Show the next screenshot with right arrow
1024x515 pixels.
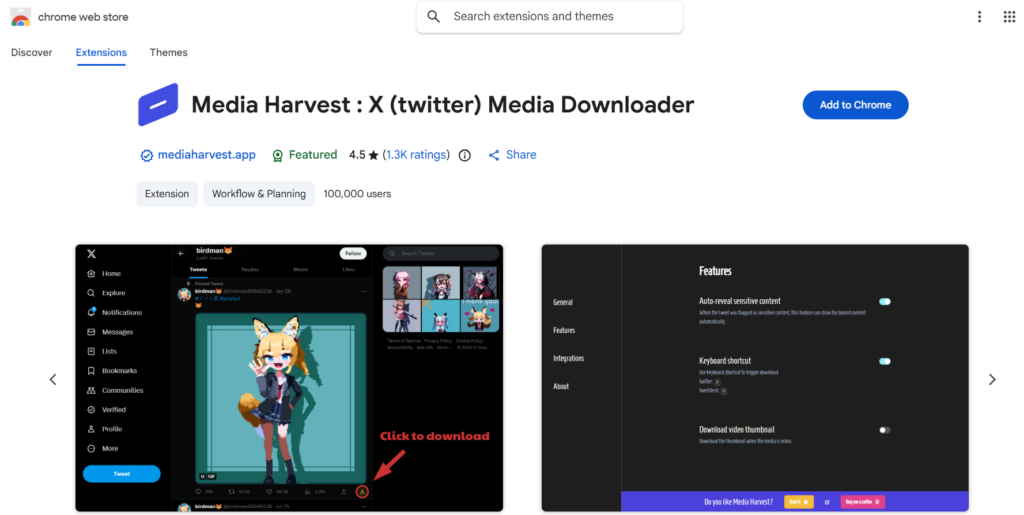[992, 379]
